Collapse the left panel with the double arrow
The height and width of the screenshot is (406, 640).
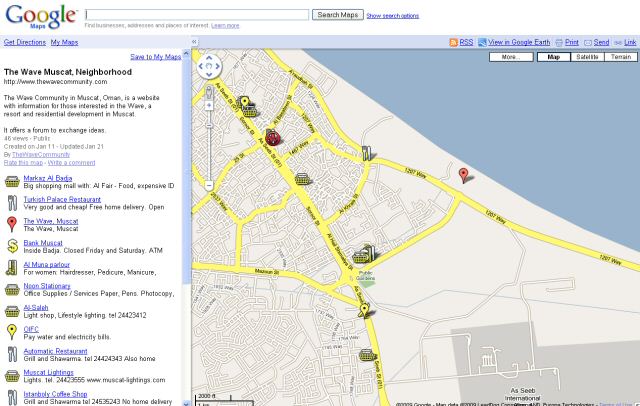click(195, 42)
